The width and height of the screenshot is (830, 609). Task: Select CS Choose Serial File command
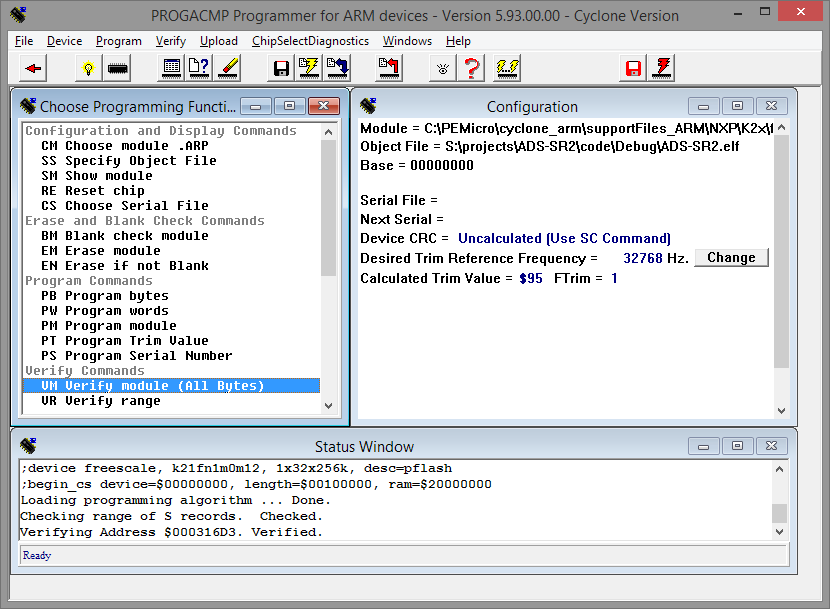click(x=172, y=205)
